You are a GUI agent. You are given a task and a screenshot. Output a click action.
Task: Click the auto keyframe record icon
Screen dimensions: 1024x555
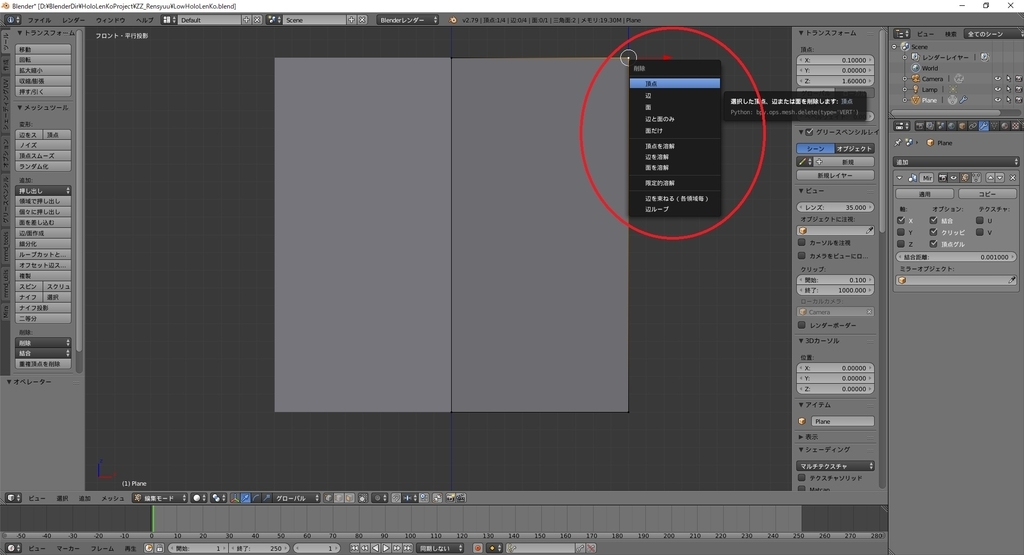(477, 548)
